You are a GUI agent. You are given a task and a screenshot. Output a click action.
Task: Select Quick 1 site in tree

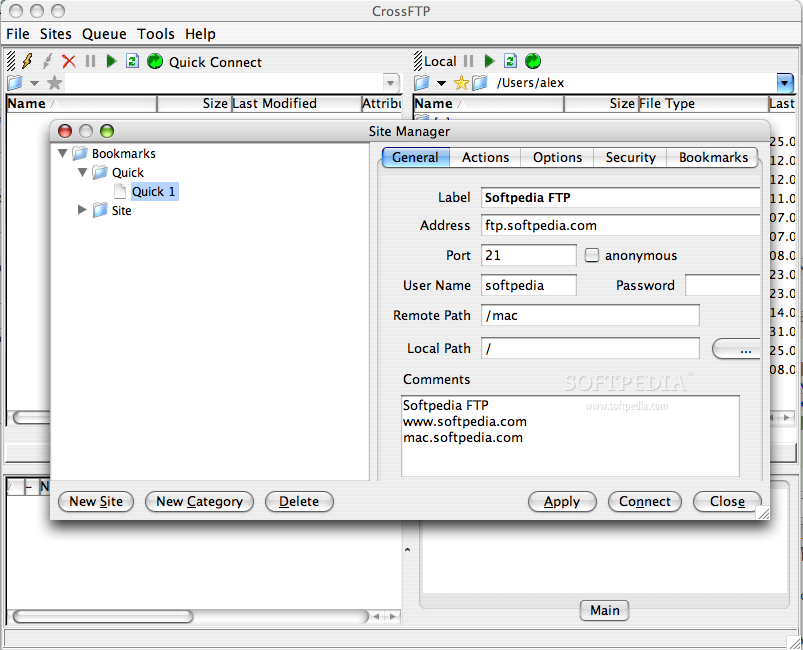tap(154, 192)
